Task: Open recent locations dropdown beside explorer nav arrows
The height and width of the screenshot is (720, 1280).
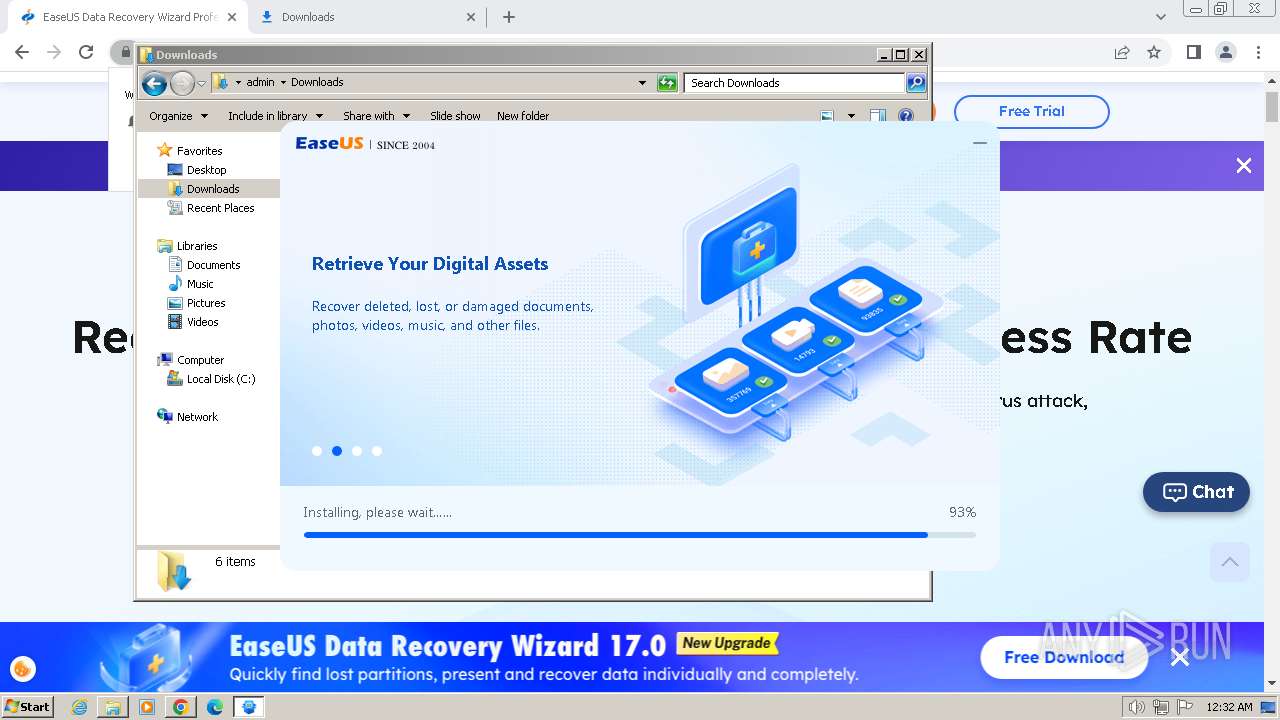Action: (x=201, y=83)
